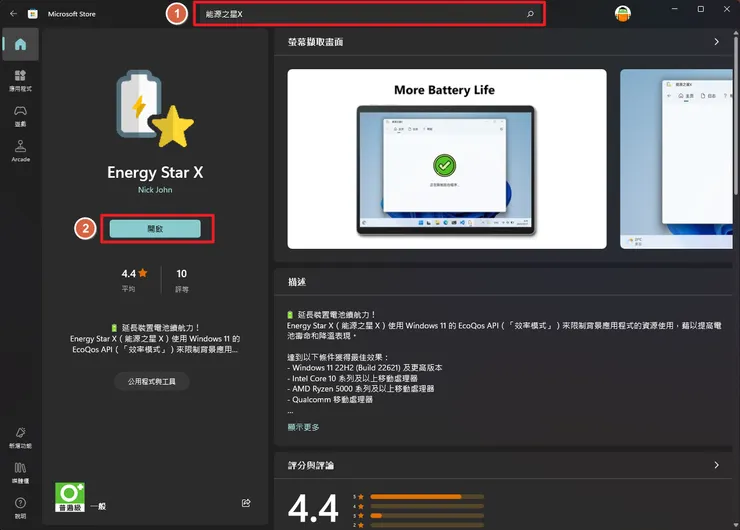This screenshot has height=530, width=740.
Task: Click the large 4.4 score number
Action: tap(313, 509)
